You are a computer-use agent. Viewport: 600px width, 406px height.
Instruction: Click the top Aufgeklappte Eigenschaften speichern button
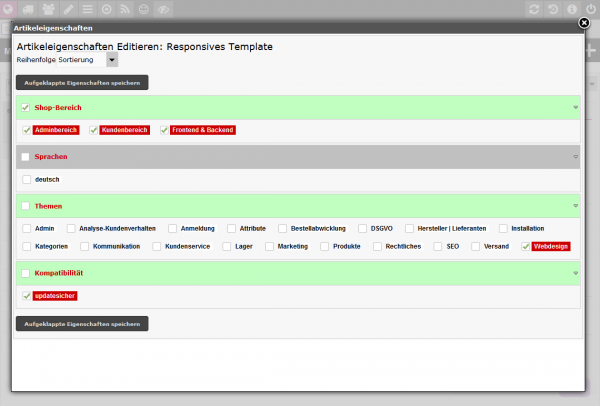[x=82, y=83]
